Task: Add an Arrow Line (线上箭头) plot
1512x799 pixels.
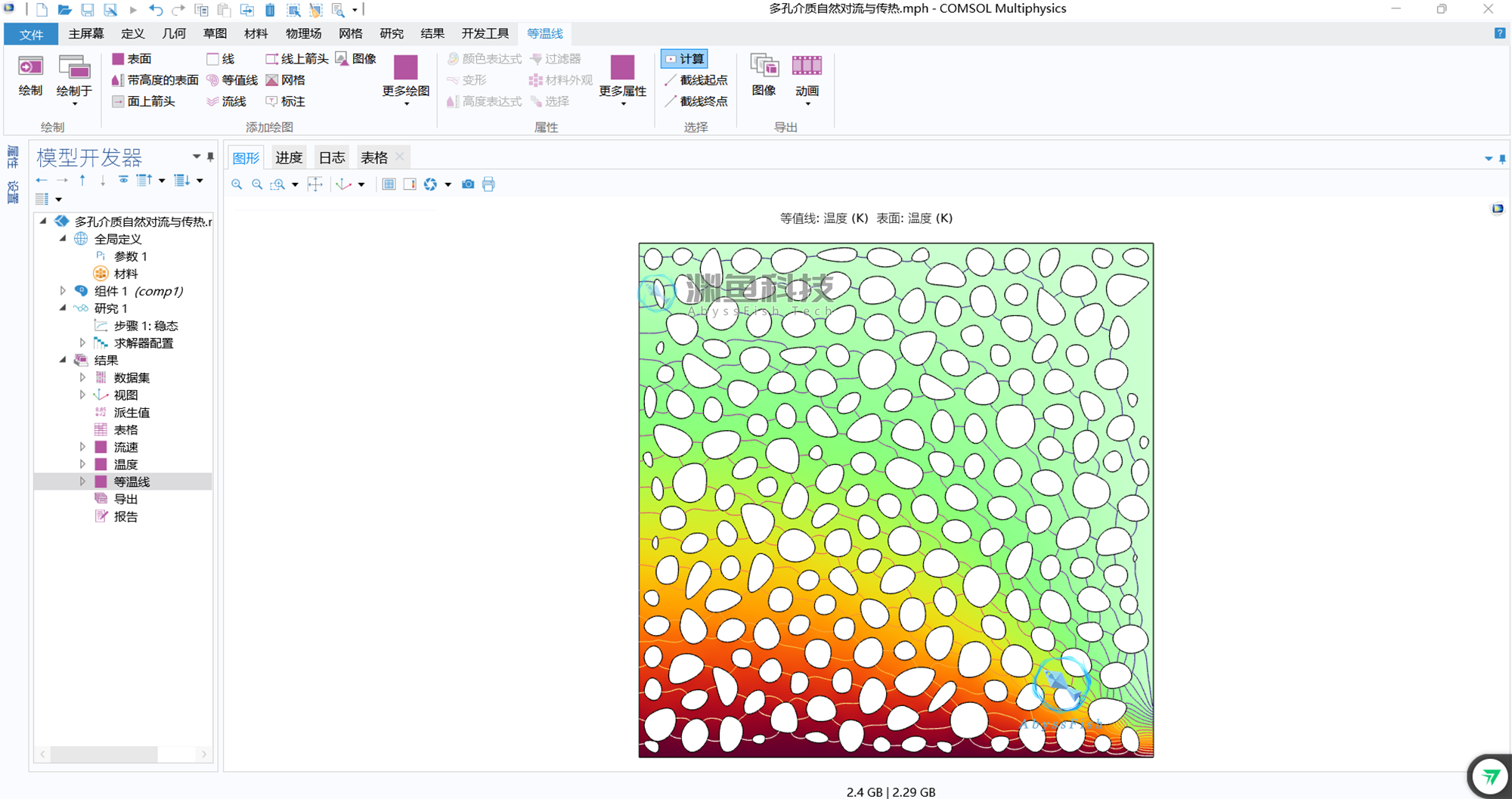Action: tap(296, 58)
